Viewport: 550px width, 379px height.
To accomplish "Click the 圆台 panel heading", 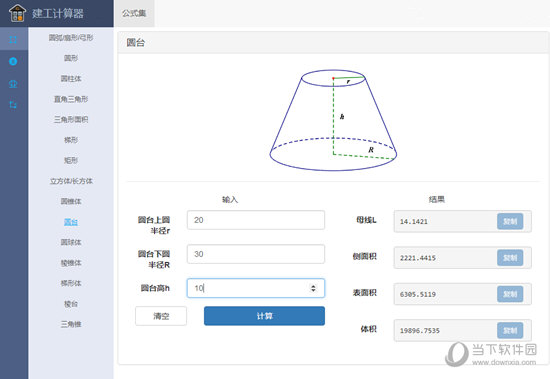I will pos(136,43).
